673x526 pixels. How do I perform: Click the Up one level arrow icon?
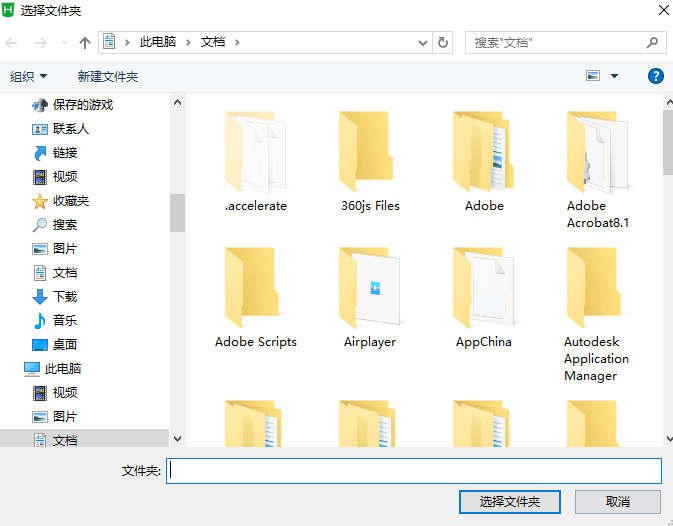85,42
